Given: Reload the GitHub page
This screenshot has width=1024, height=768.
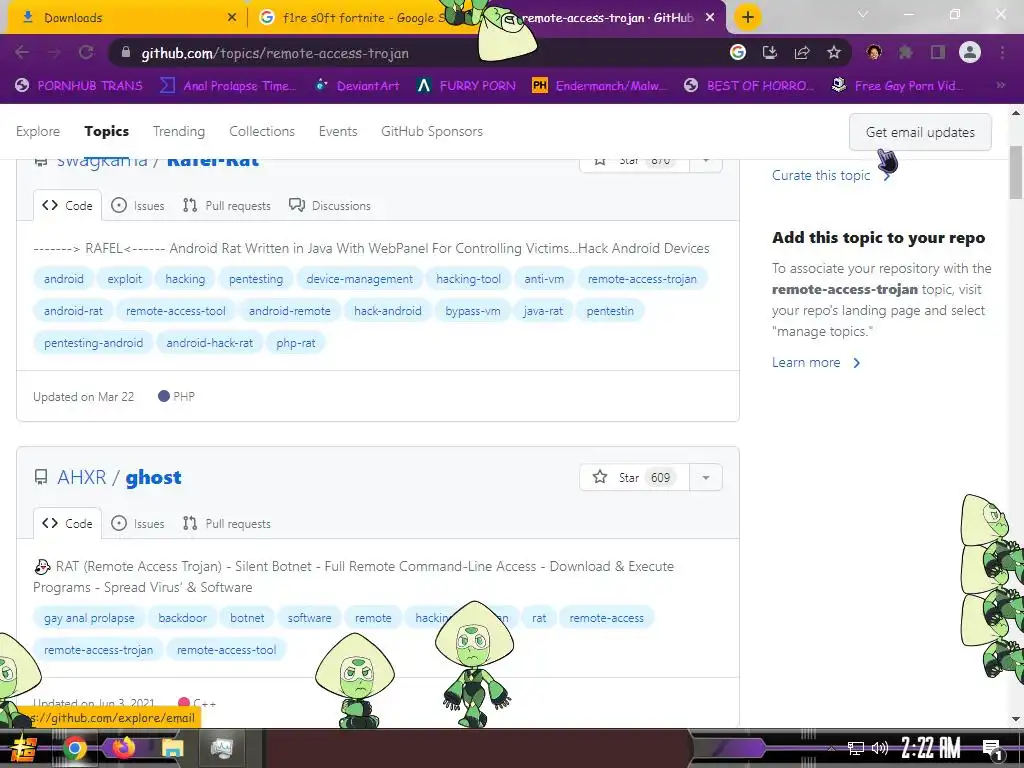Looking at the screenshot, I should pos(86,53).
